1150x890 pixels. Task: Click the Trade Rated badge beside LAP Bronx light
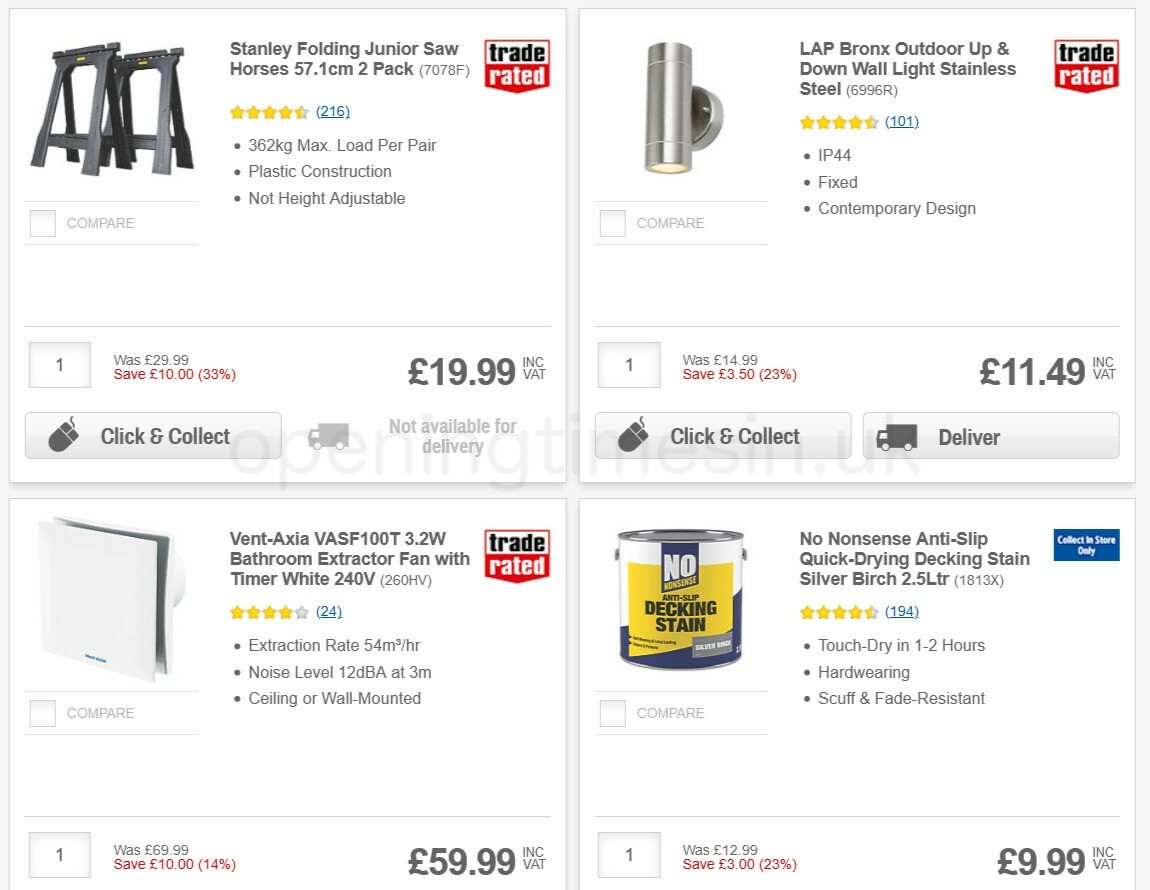tap(1086, 63)
